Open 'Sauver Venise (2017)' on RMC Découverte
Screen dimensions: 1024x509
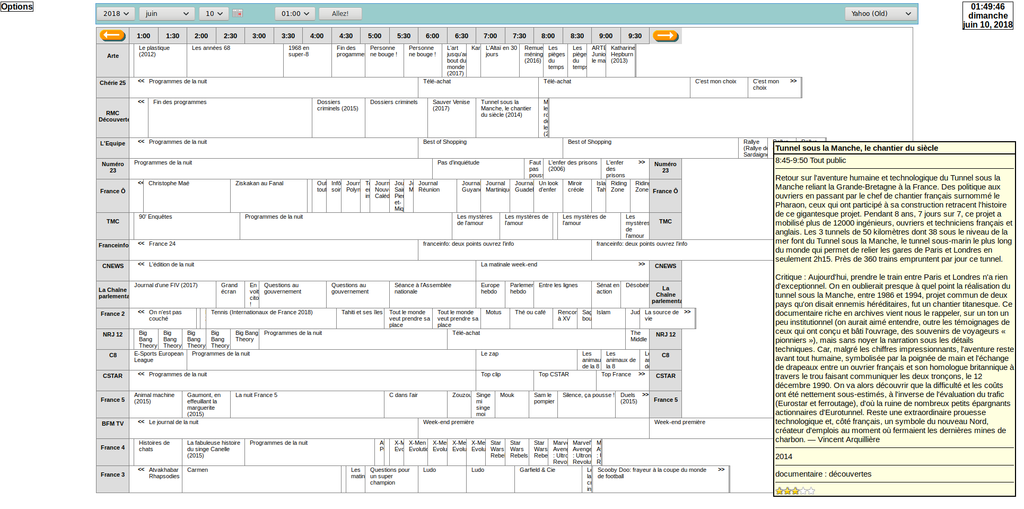click(x=452, y=118)
